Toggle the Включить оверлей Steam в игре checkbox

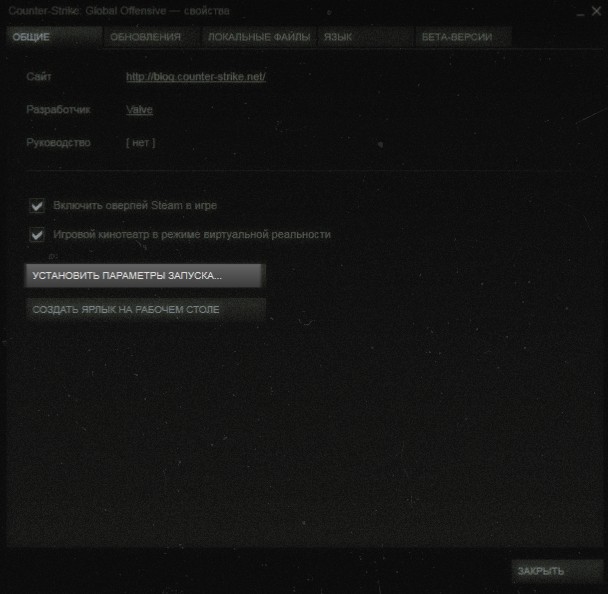tap(37, 205)
